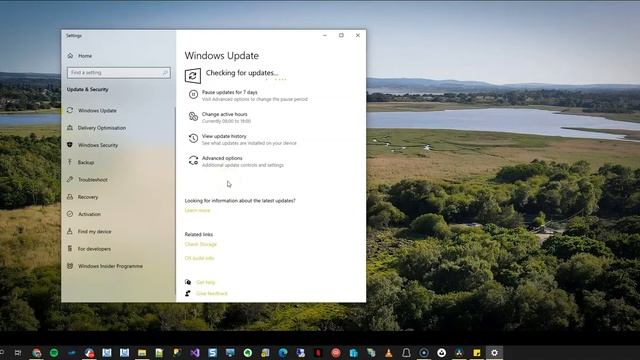640x360 pixels.
Task: Click the pause icon for Pause updates
Action: (x=193, y=95)
